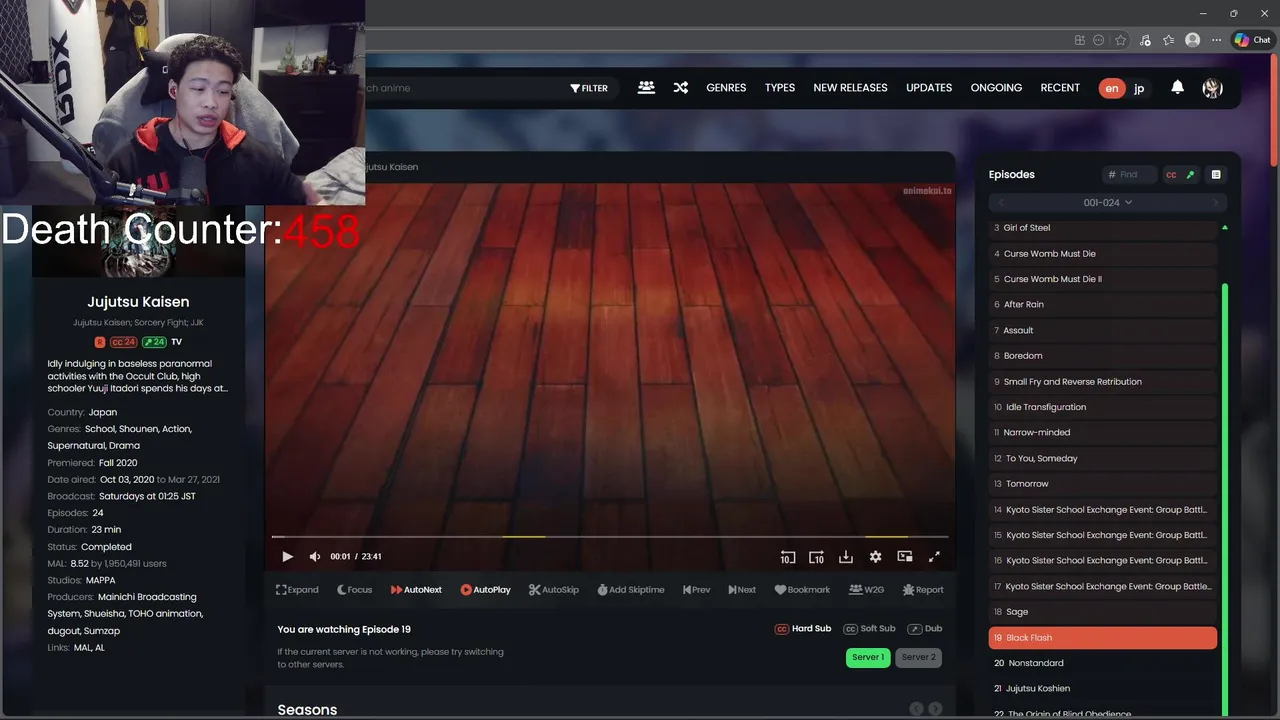Select episode 18 Sage

click(1102, 612)
